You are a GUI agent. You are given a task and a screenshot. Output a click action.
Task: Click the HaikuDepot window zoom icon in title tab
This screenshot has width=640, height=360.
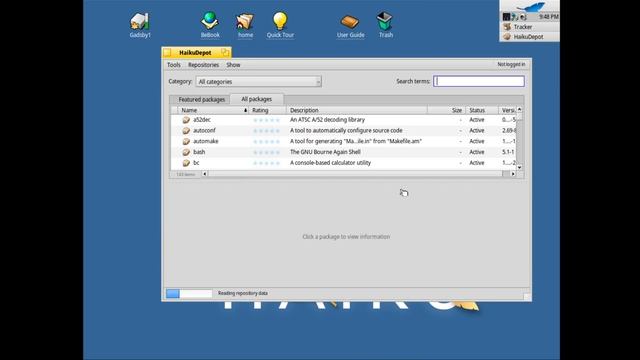[225, 52]
